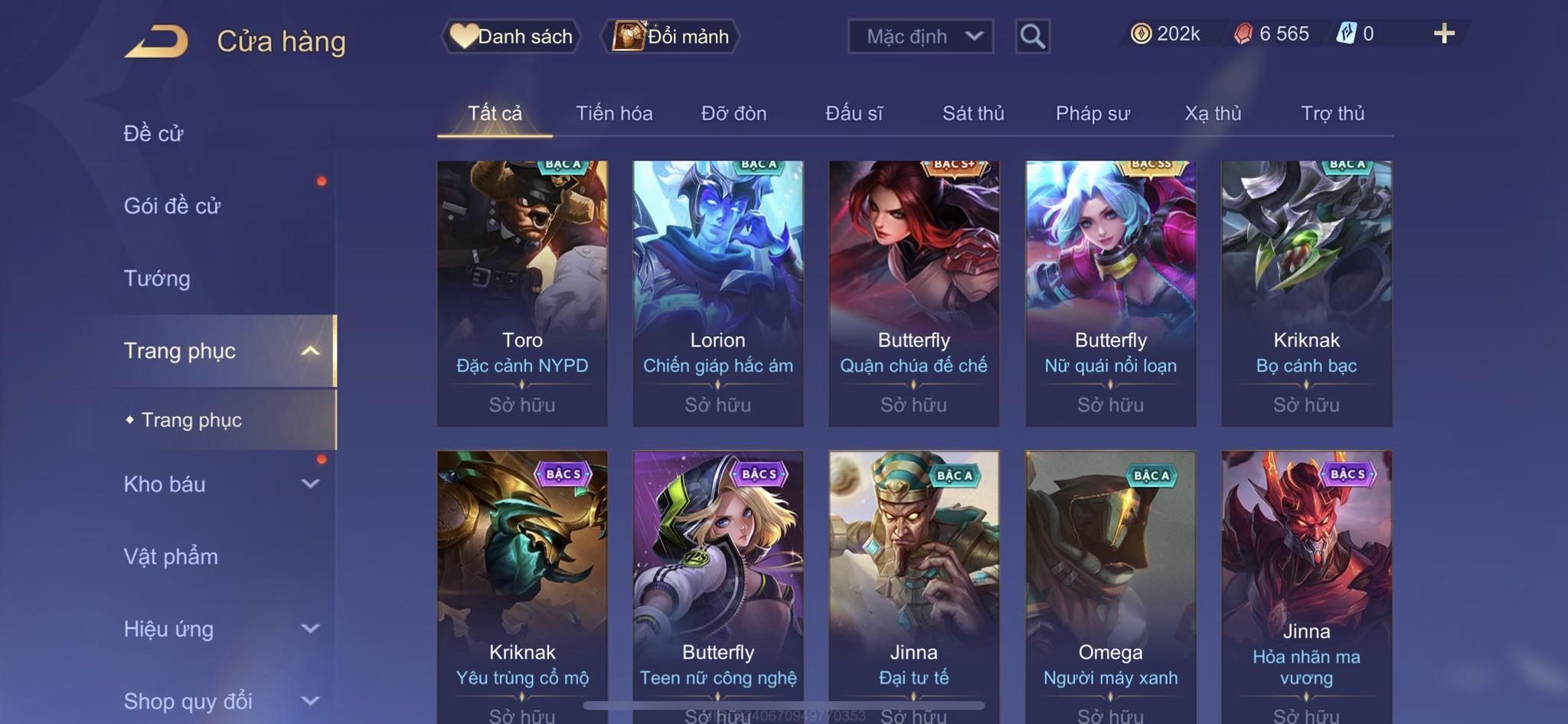Open Gói đề cử in sidebar

[x=172, y=205]
